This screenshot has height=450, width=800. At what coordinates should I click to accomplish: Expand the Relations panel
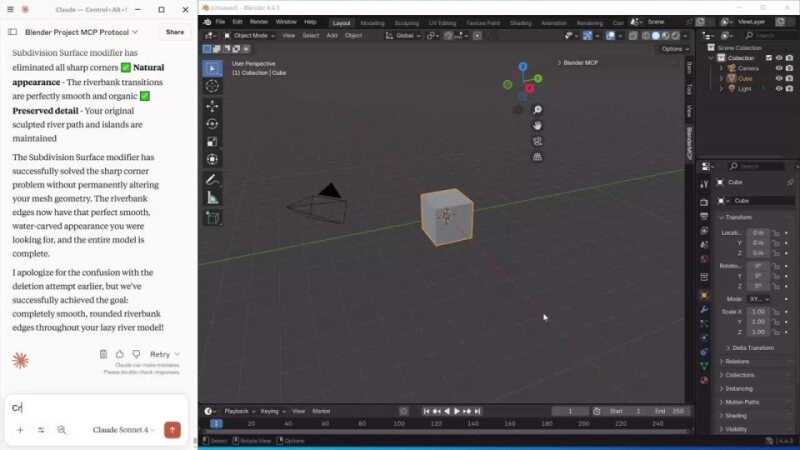pyautogui.click(x=737, y=361)
